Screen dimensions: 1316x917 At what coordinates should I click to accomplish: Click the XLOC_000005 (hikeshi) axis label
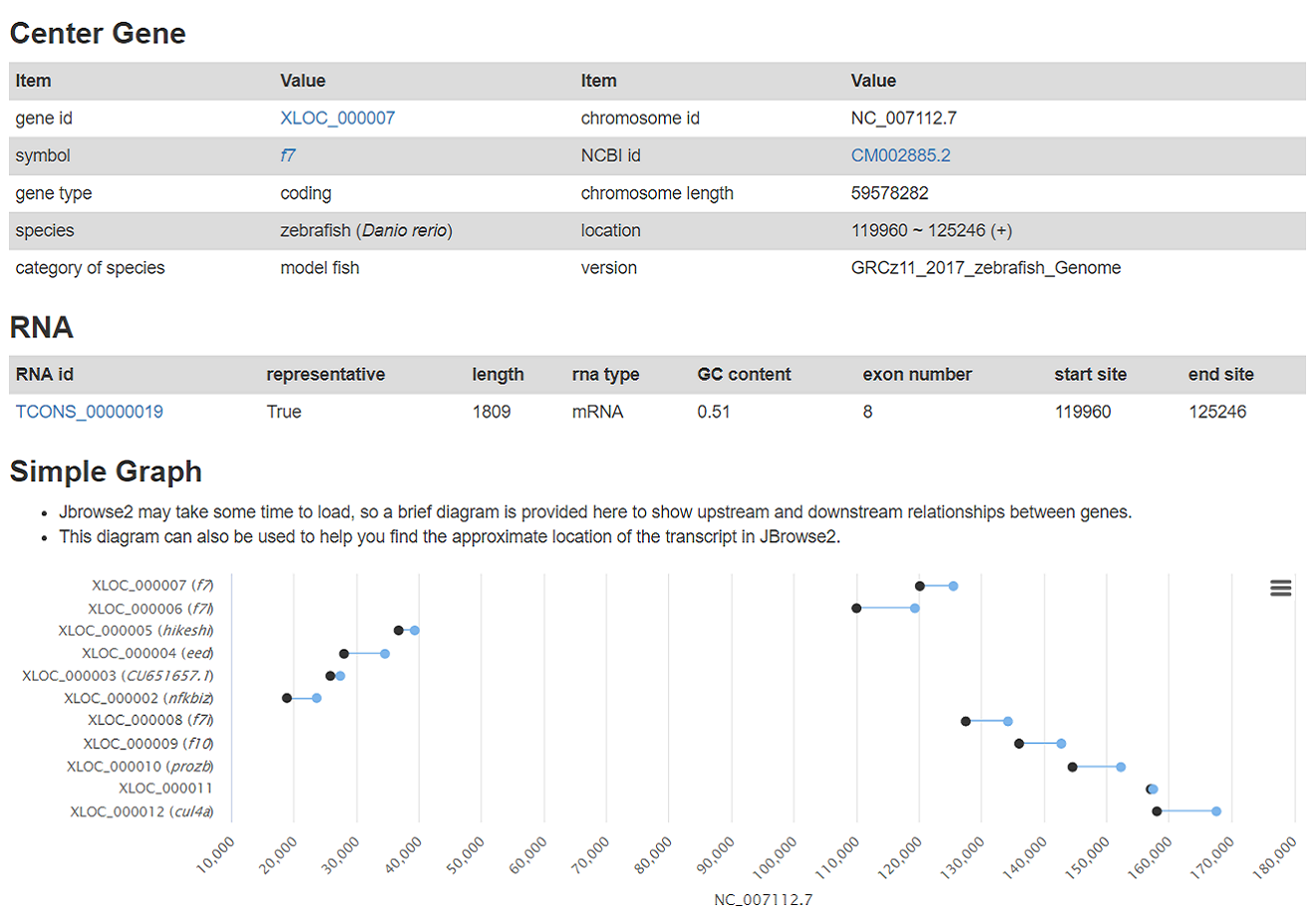[136, 631]
